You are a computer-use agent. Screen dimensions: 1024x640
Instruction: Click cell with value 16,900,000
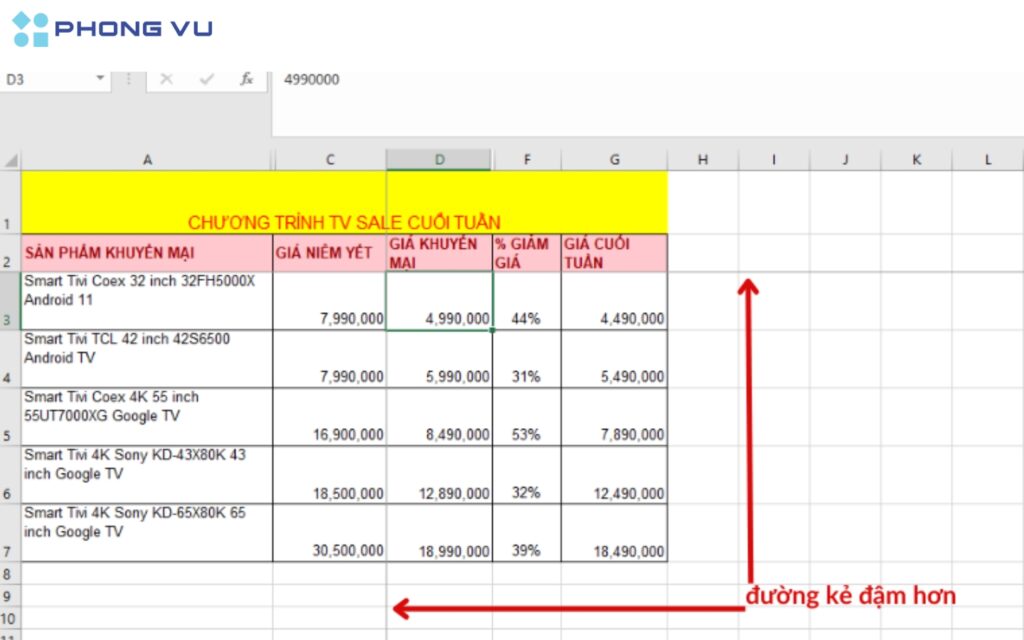[330, 417]
